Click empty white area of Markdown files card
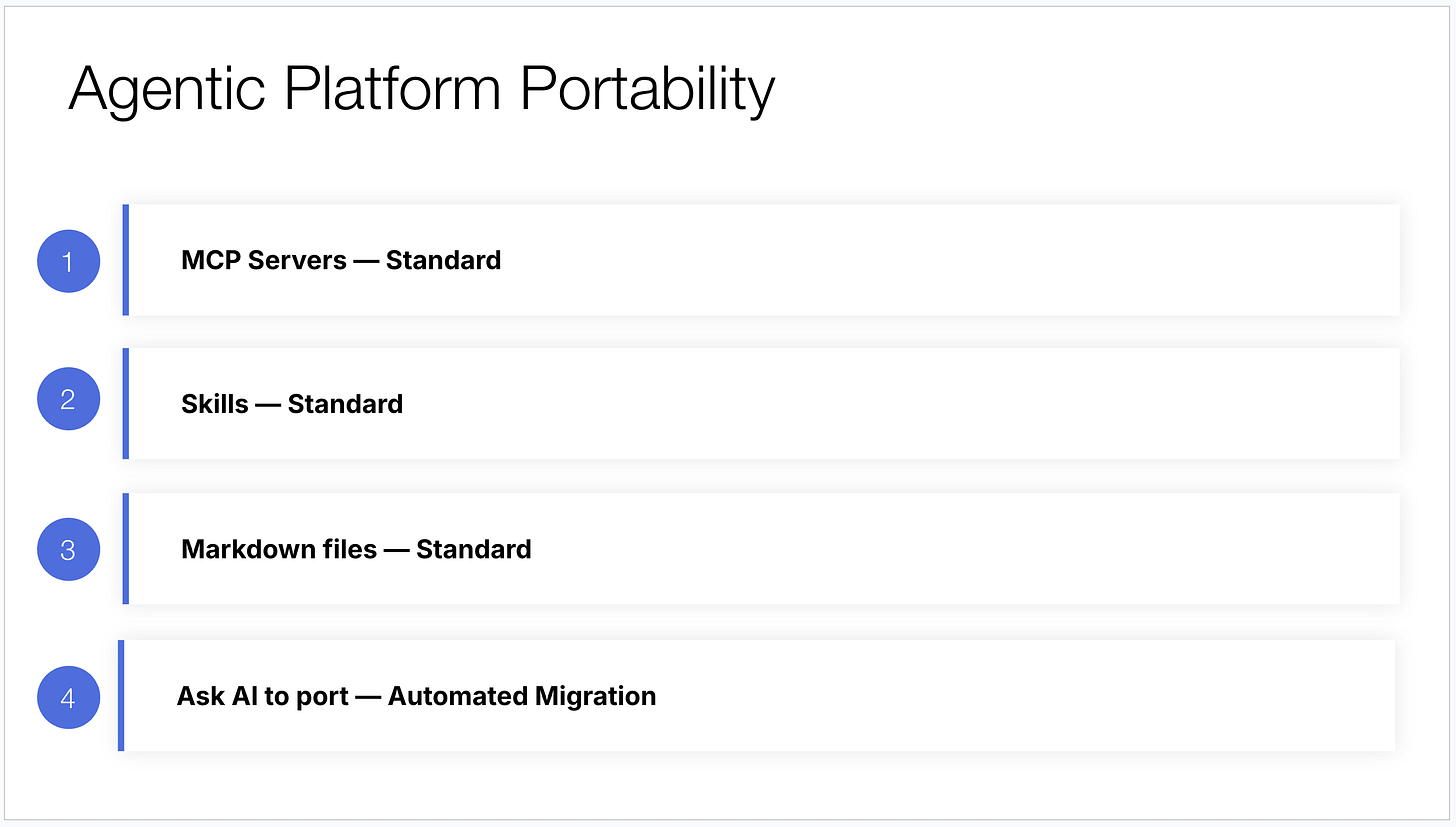 pos(960,549)
